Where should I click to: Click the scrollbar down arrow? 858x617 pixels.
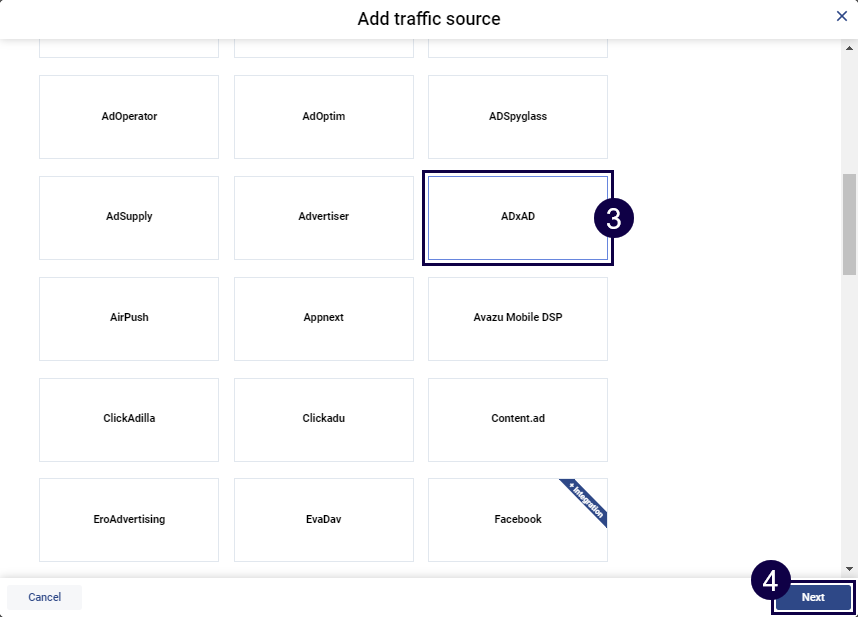(849, 567)
